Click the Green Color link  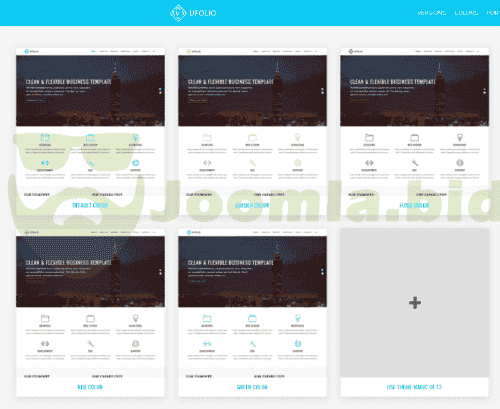[x=252, y=387]
